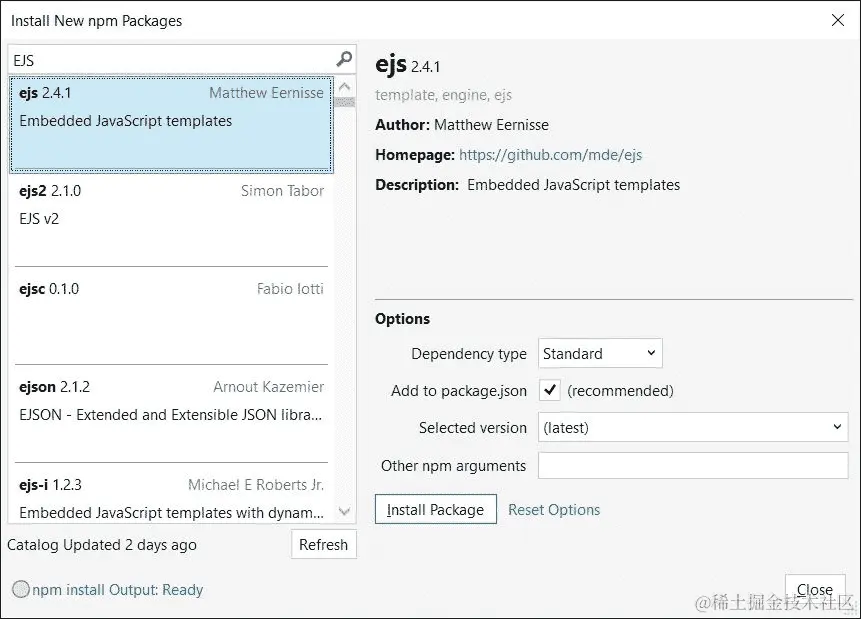The height and width of the screenshot is (619, 861).
Task: Select the ejs 2.4.1 package entry
Action: [x=171, y=123]
